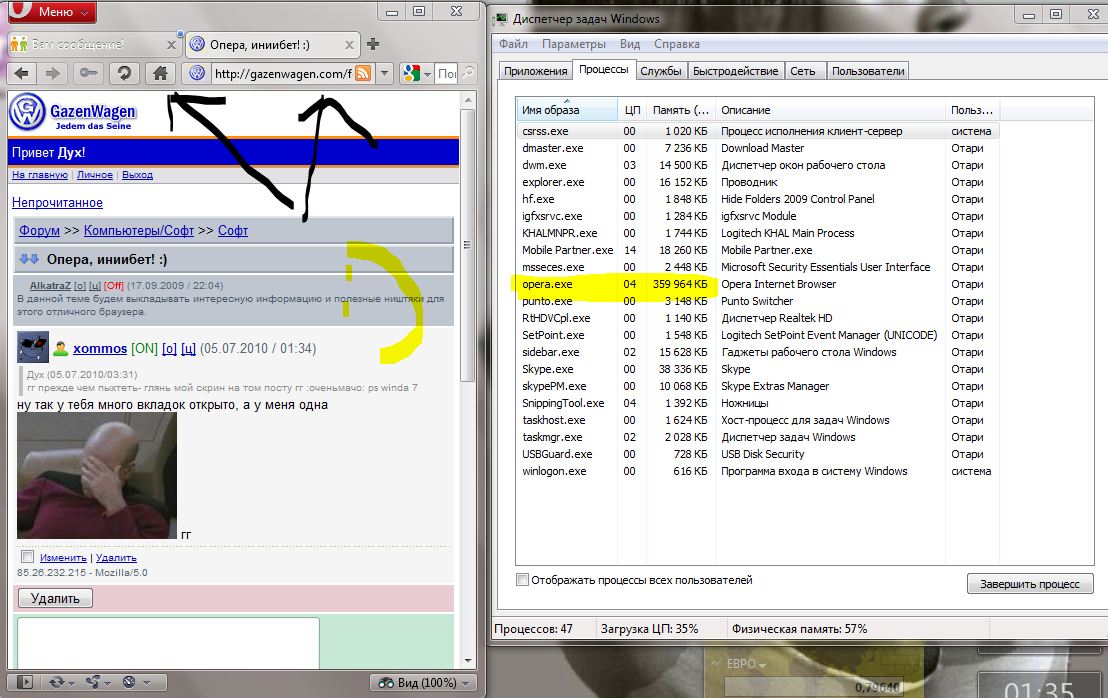Open the 'xommos' profile link
Image resolution: width=1108 pixels, height=698 pixels.
click(x=100, y=348)
